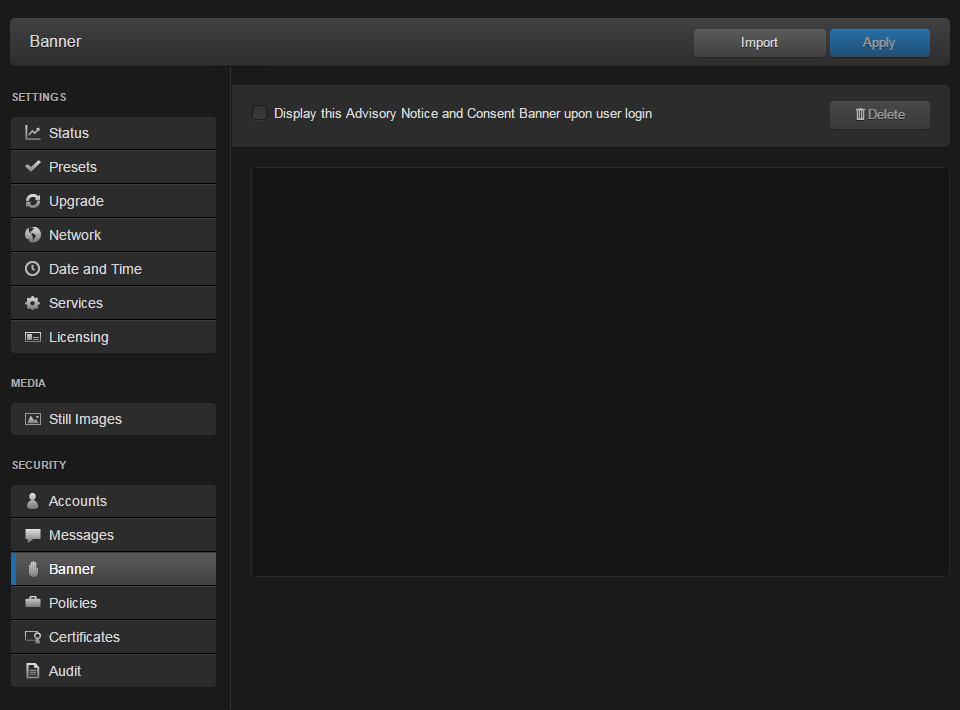Click the Licensing card icon

[33, 337]
